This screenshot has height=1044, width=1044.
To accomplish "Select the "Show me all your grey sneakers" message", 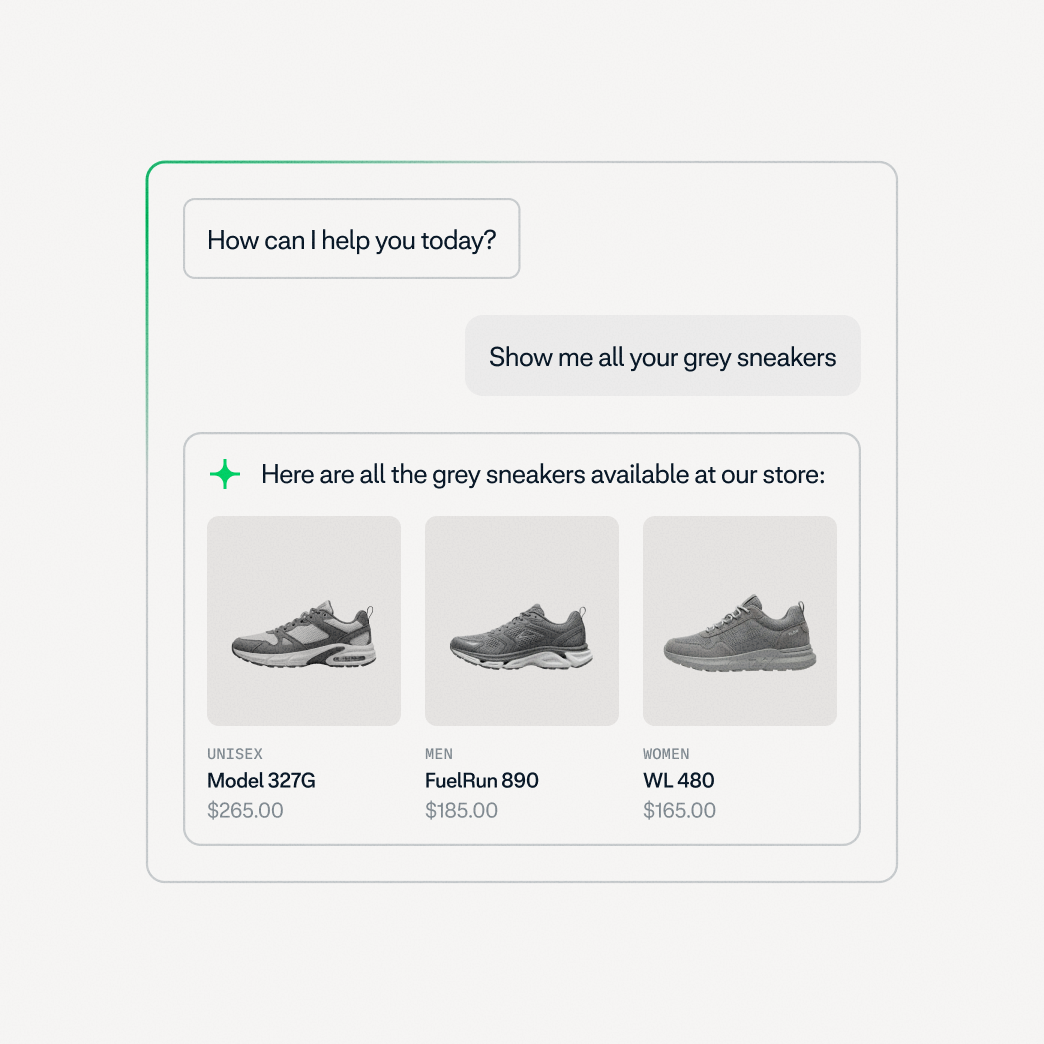I will (x=662, y=357).
